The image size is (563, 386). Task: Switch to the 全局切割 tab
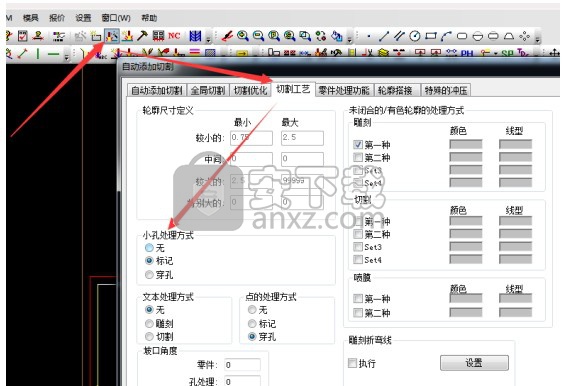coord(208,90)
